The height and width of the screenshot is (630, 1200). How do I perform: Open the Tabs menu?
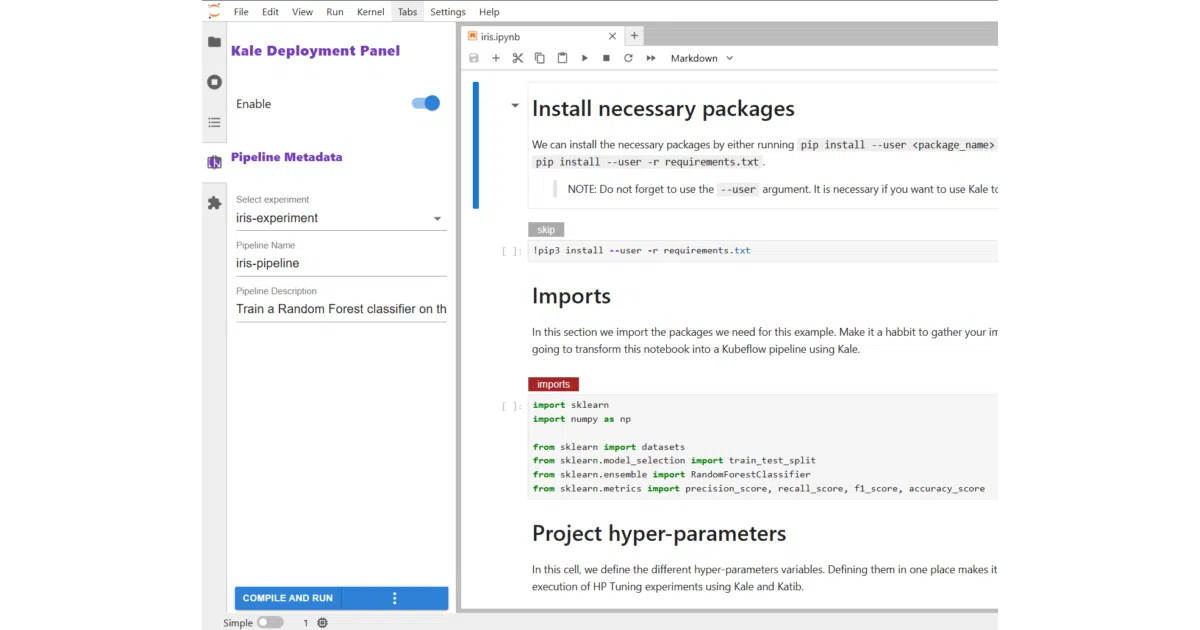pos(407,12)
